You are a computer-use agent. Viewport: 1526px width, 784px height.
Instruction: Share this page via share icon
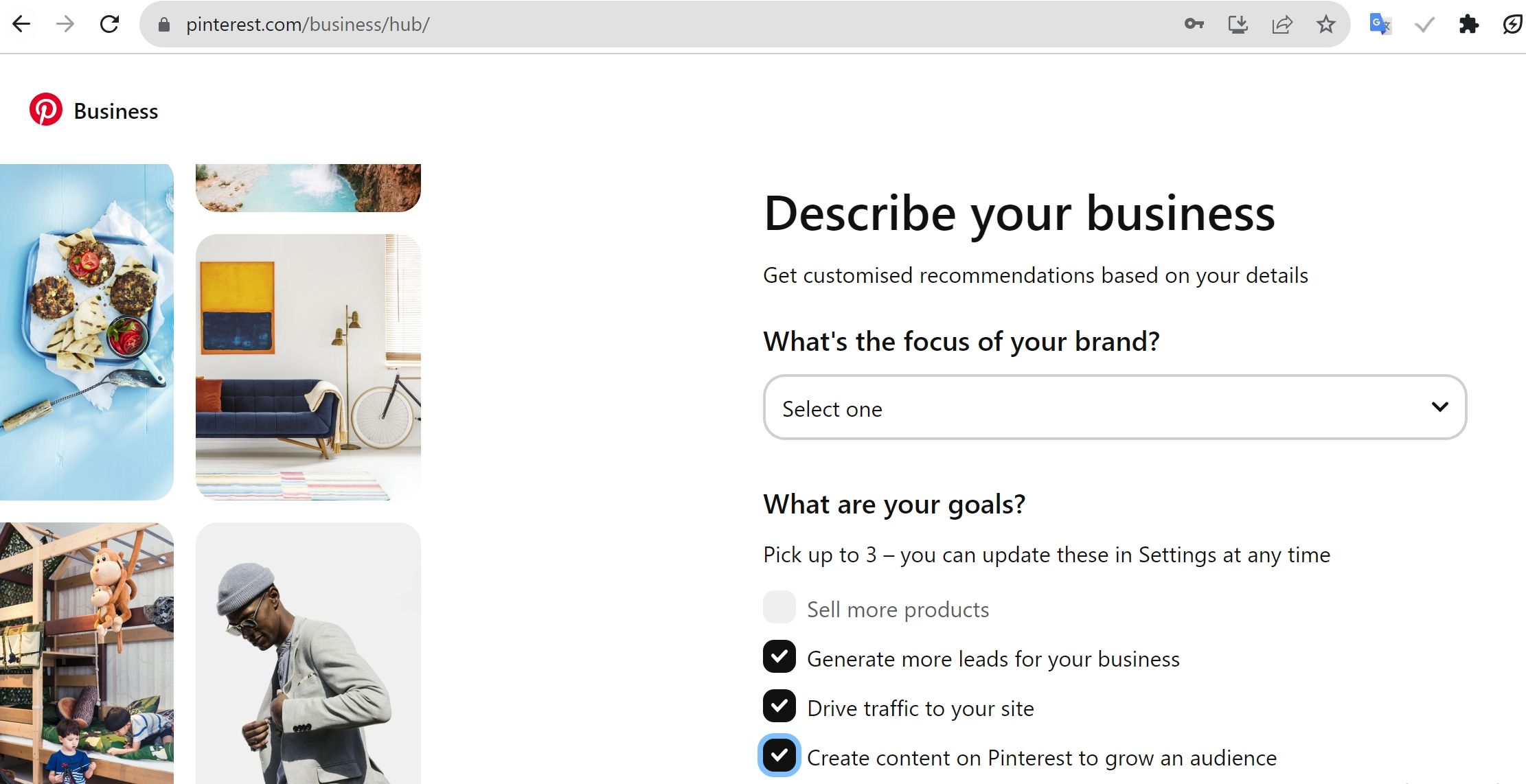(x=1282, y=25)
